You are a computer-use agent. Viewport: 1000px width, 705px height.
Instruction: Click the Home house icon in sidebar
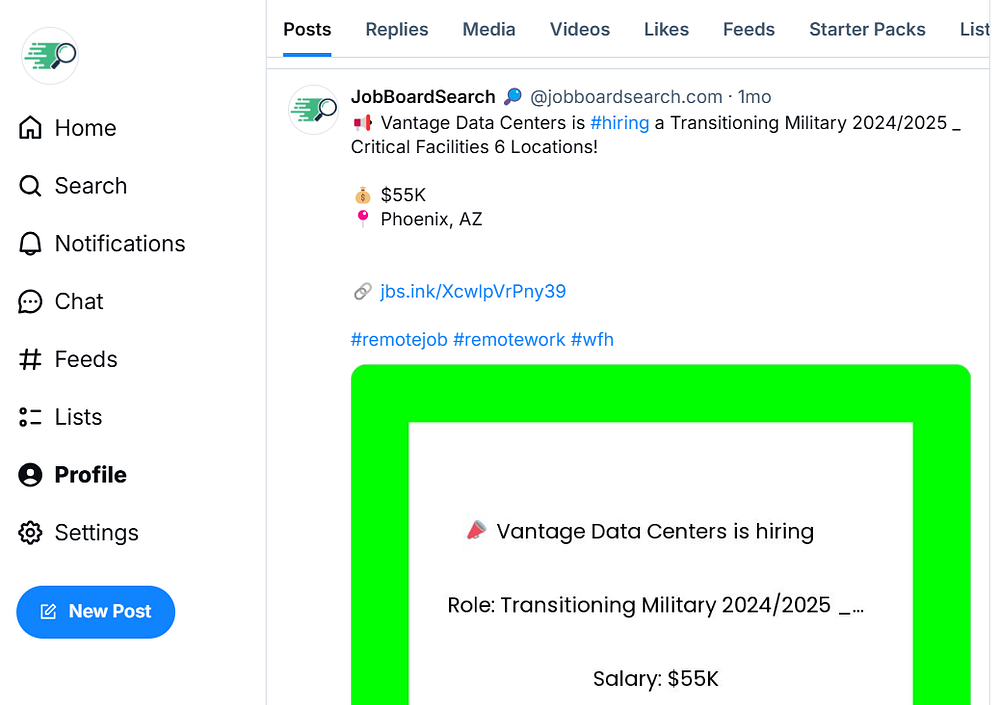(30, 128)
